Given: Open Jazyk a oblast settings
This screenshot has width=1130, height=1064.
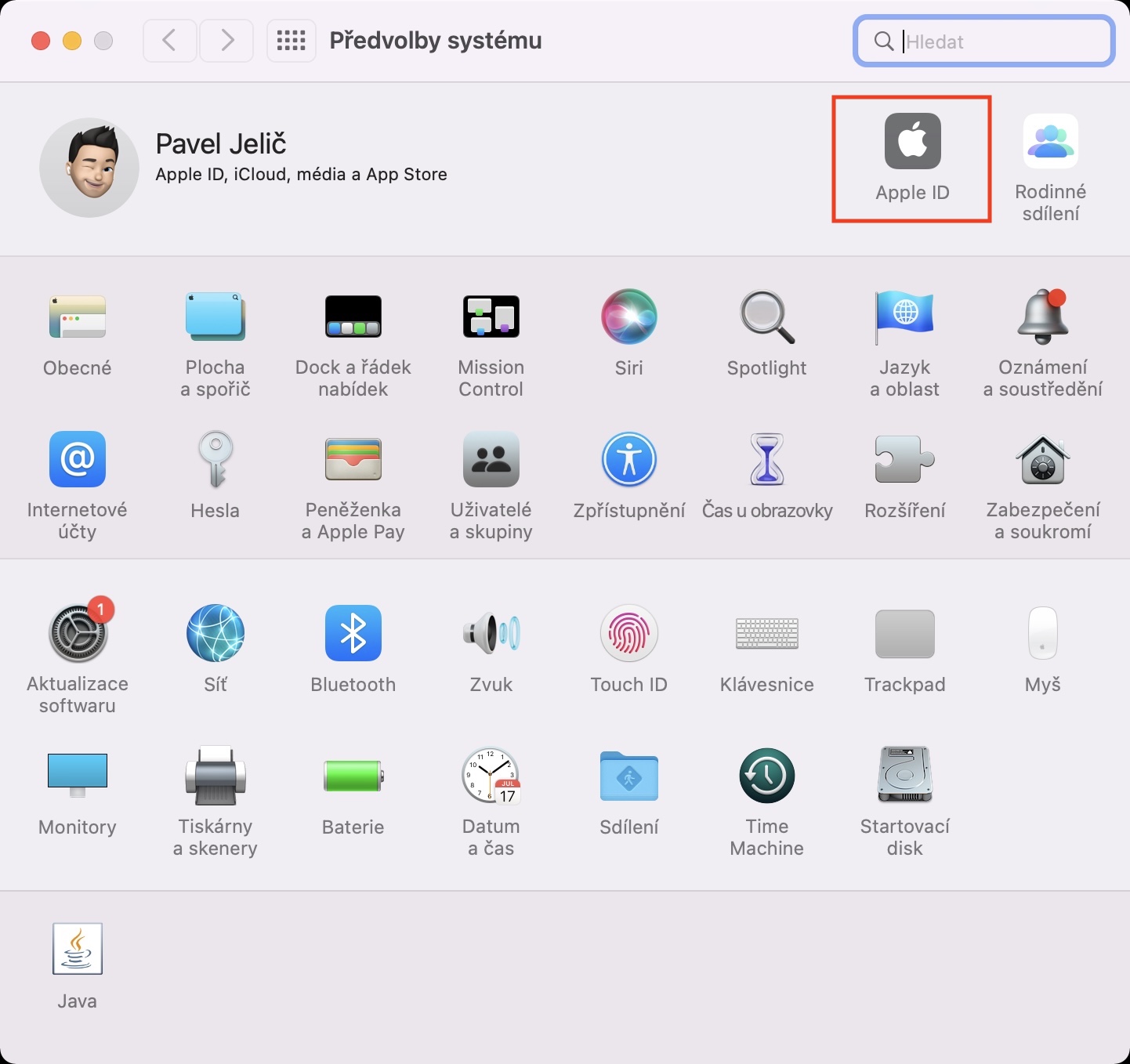Looking at the screenshot, I should tap(905, 344).
